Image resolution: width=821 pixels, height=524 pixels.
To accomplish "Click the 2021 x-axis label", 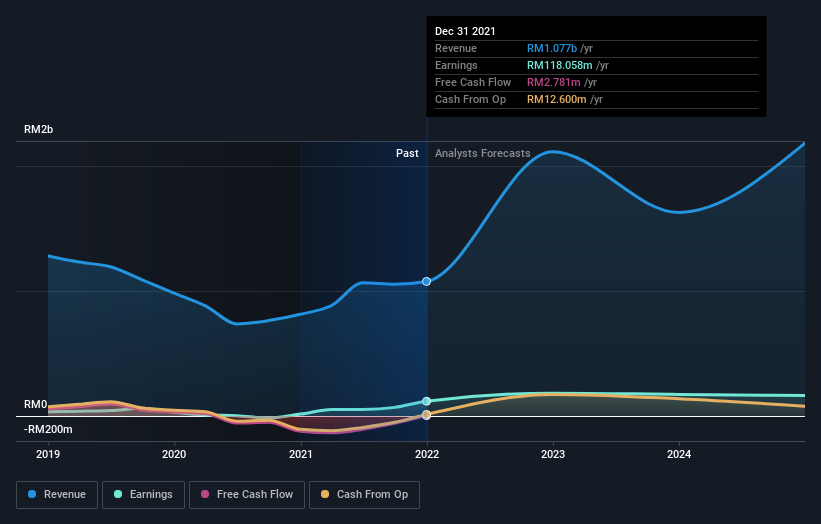I will pos(301,454).
